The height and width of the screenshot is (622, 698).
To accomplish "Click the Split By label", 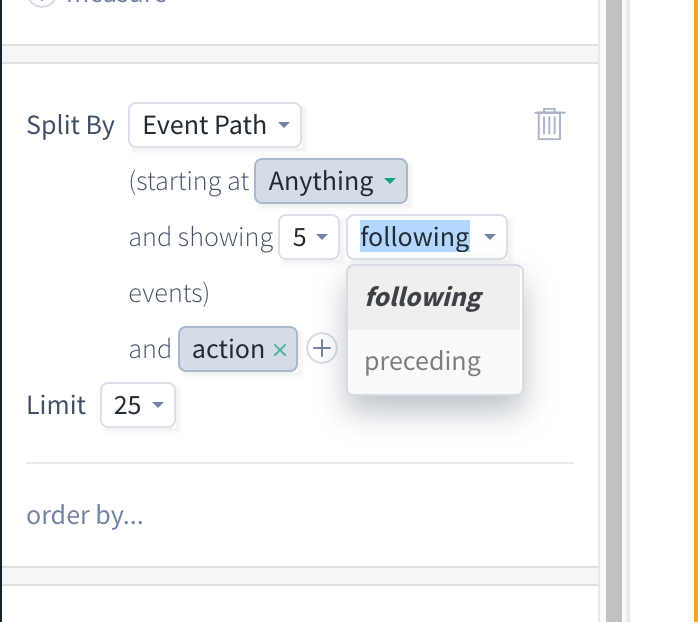I will 70,125.
